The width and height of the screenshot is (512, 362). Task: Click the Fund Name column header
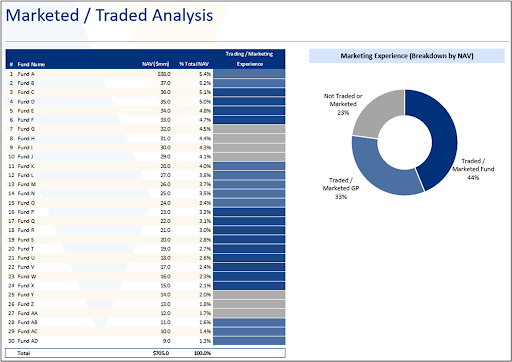(31, 64)
